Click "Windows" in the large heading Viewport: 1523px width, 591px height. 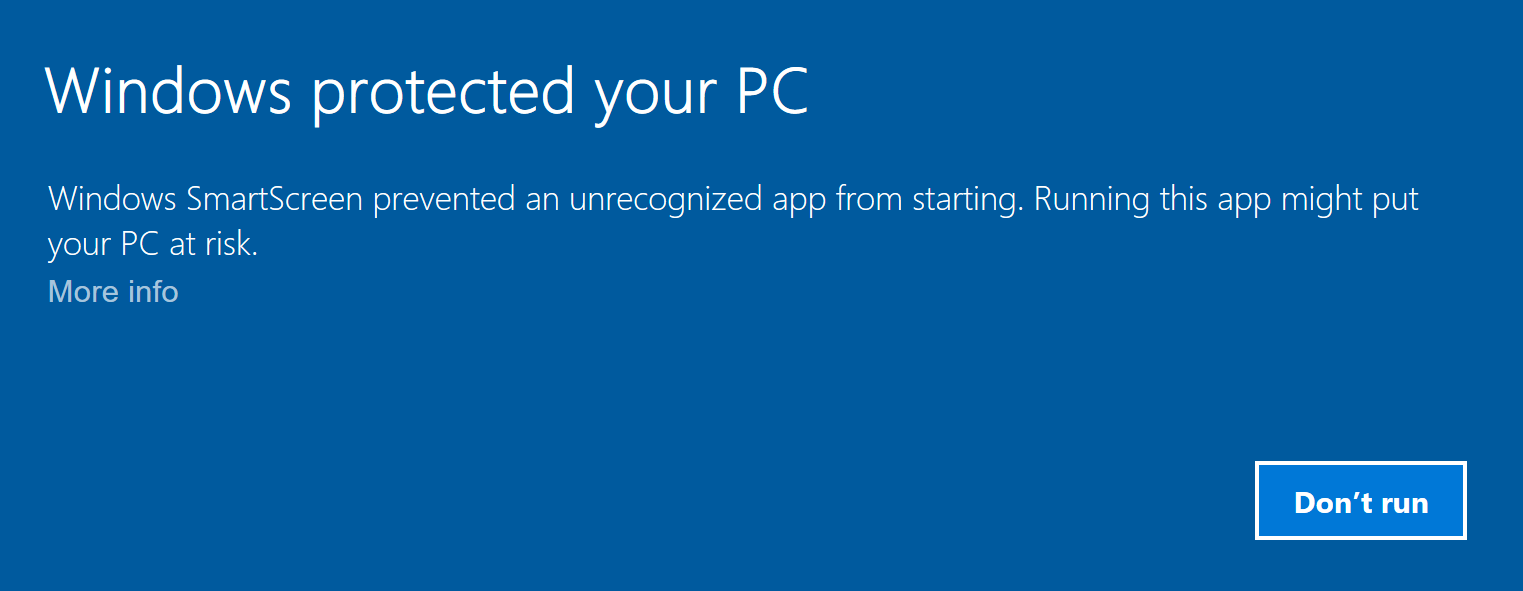(x=168, y=92)
